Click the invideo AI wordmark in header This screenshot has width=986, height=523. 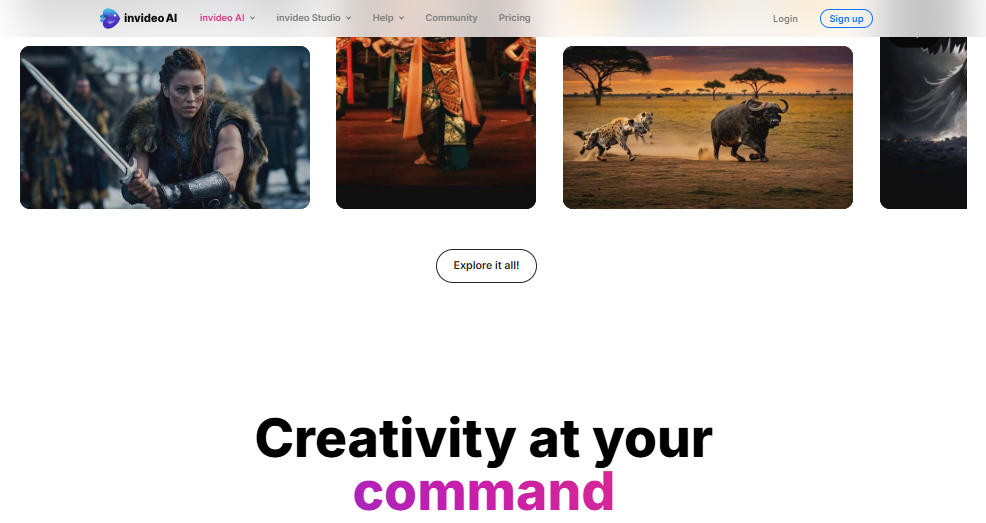(150, 18)
